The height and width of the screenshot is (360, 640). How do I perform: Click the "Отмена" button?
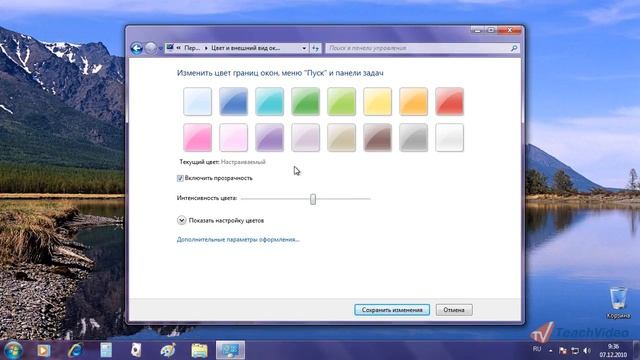[454, 310]
